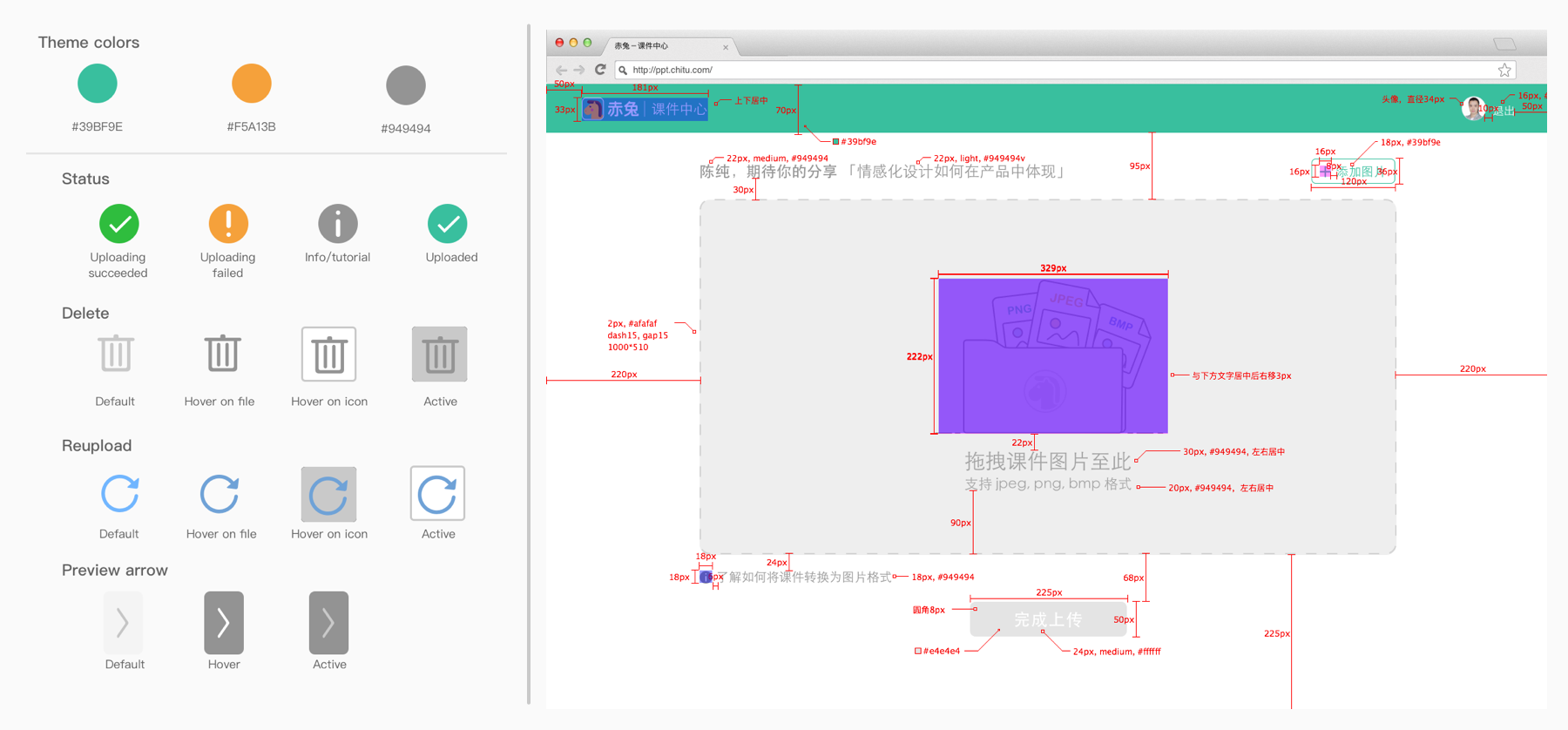The image size is (1568, 730).
Task: Click the Default delete trash icon
Action: (116, 354)
